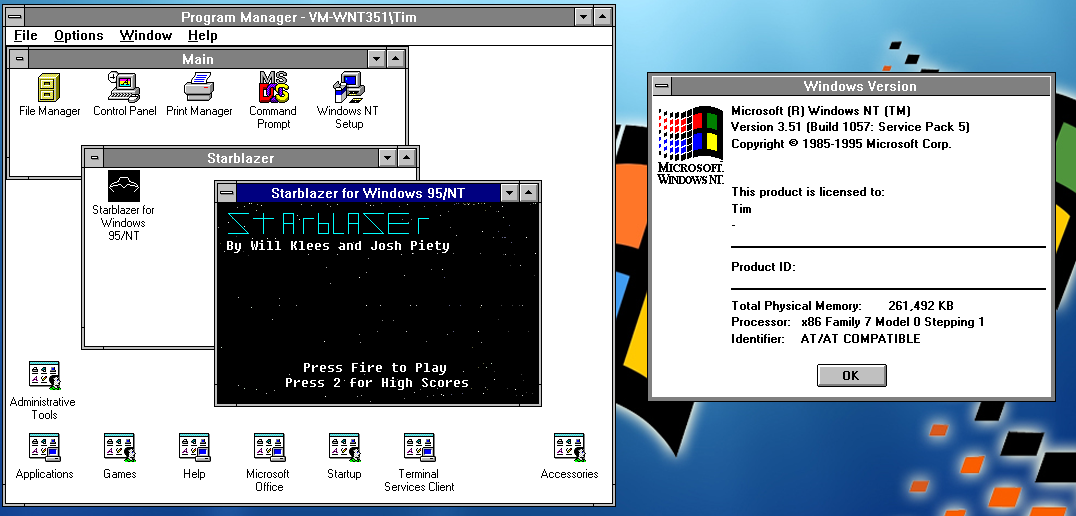Open the Control Panel icon

tap(124, 88)
